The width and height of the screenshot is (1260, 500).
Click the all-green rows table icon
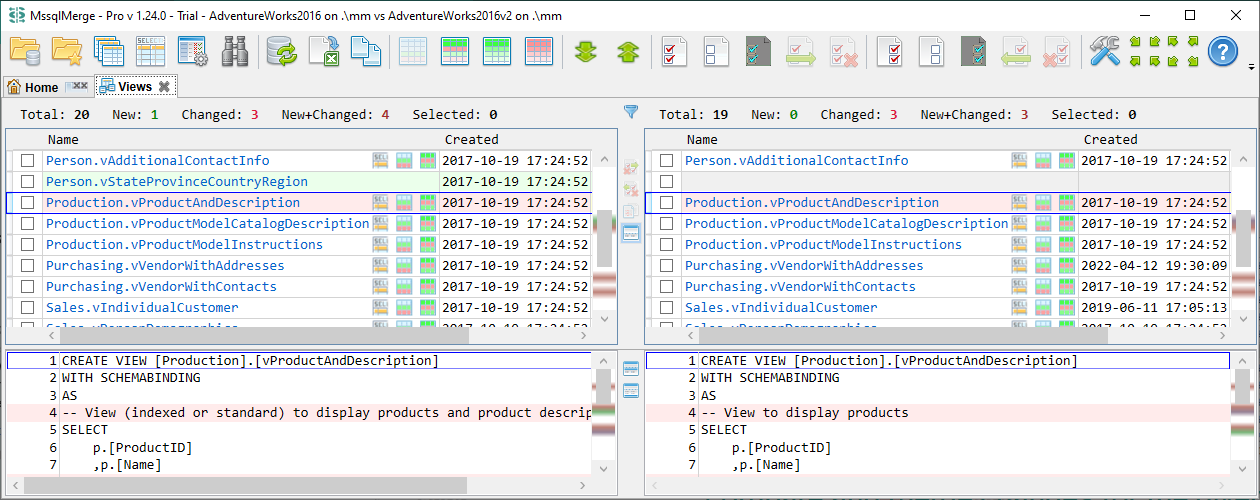pos(498,51)
